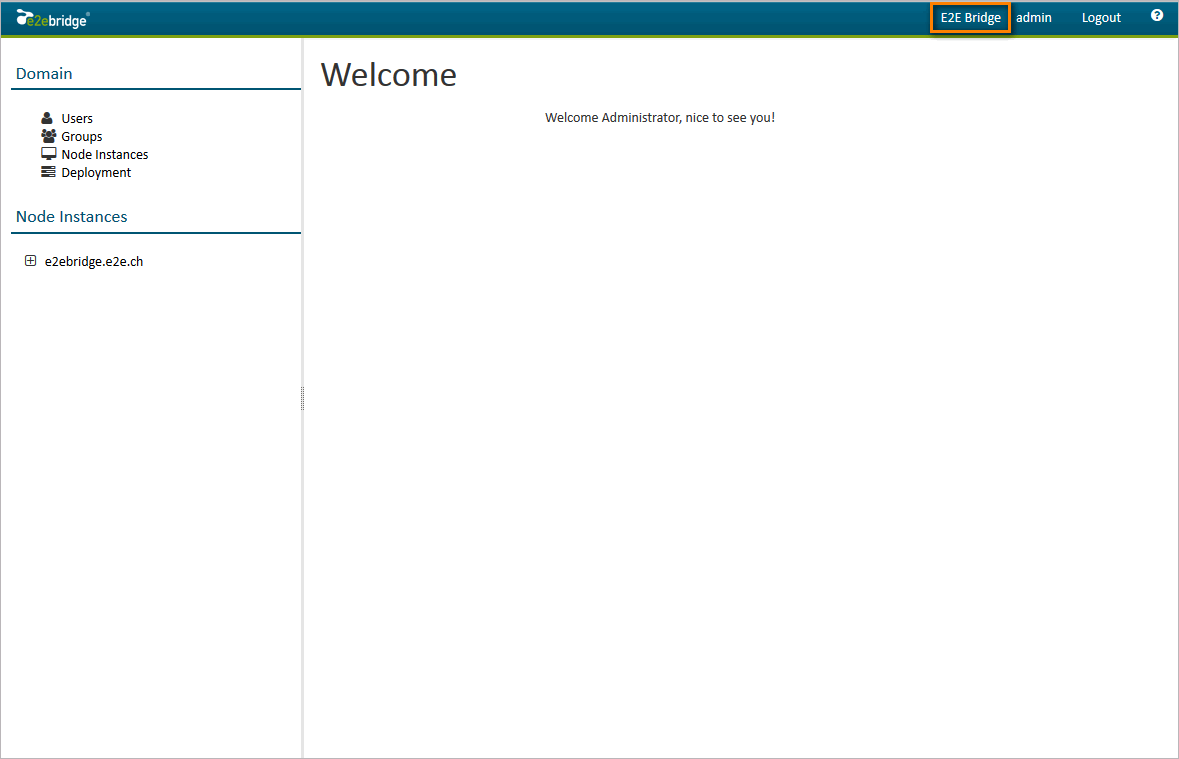Click the plus box beside e2ebridge.e2e.ch
1179x759 pixels.
tap(30, 260)
